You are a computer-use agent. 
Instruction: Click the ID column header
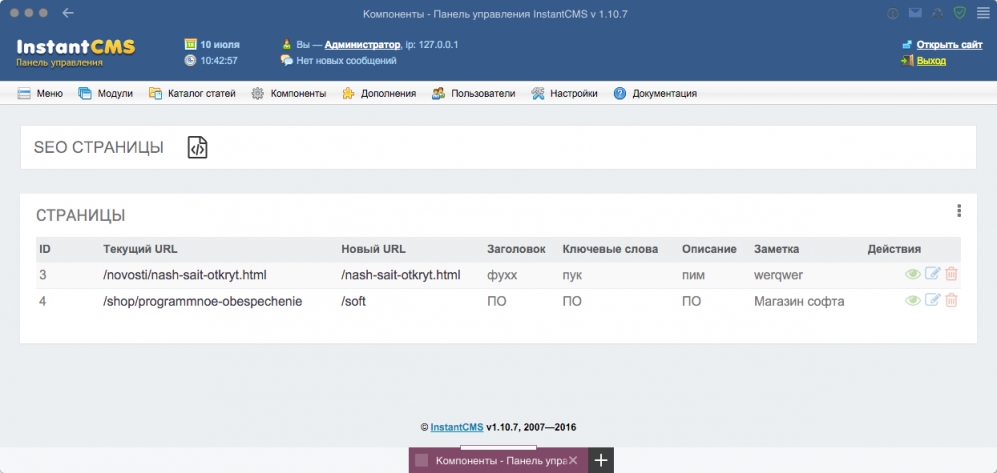coord(45,249)
